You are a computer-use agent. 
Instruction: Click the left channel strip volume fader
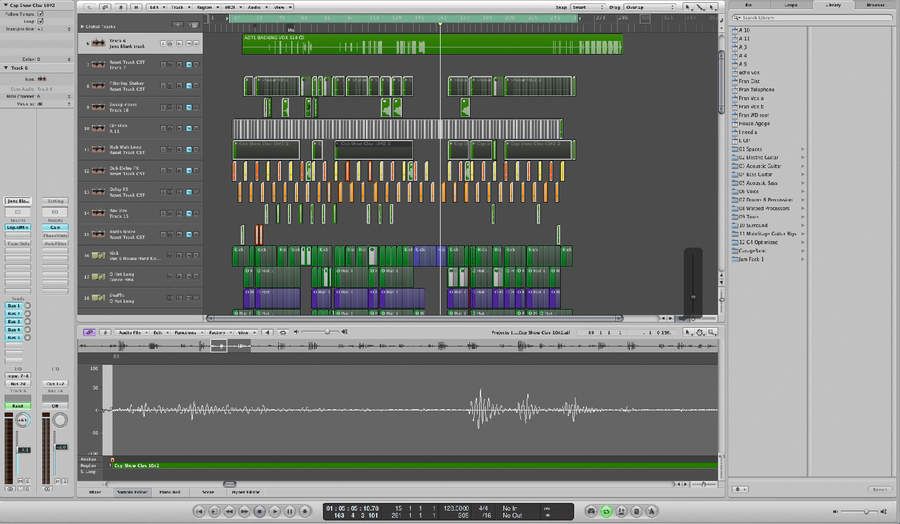coord(24,450)
